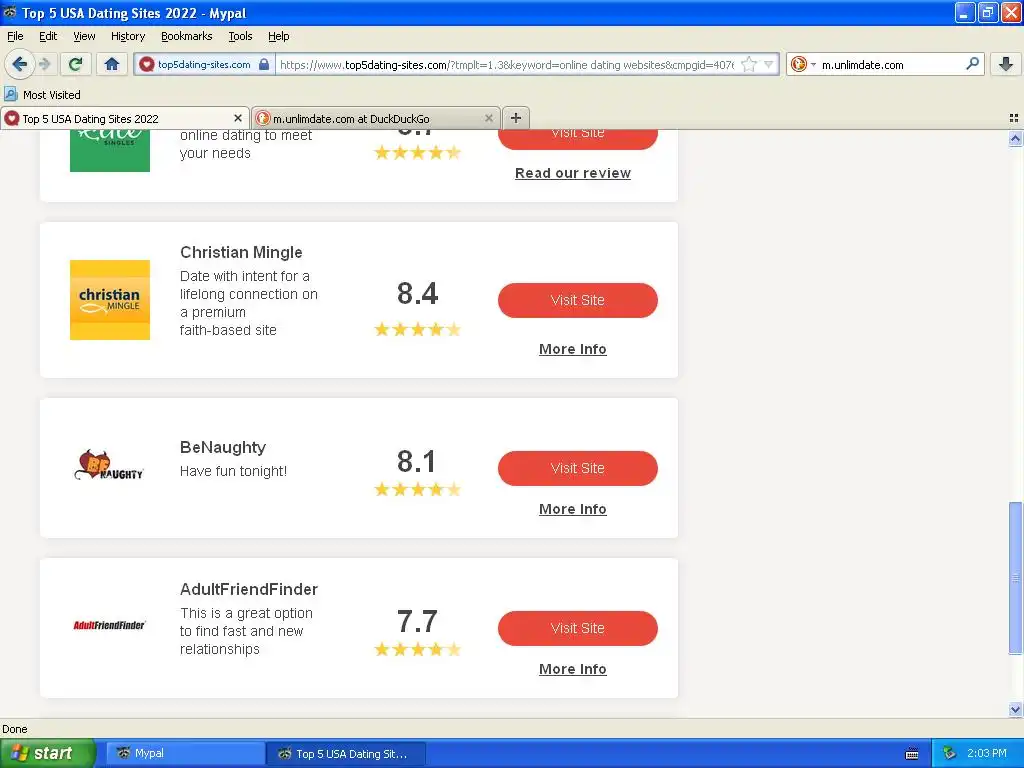Click Visit Site for AdultFriendFinder

point(577,628)
